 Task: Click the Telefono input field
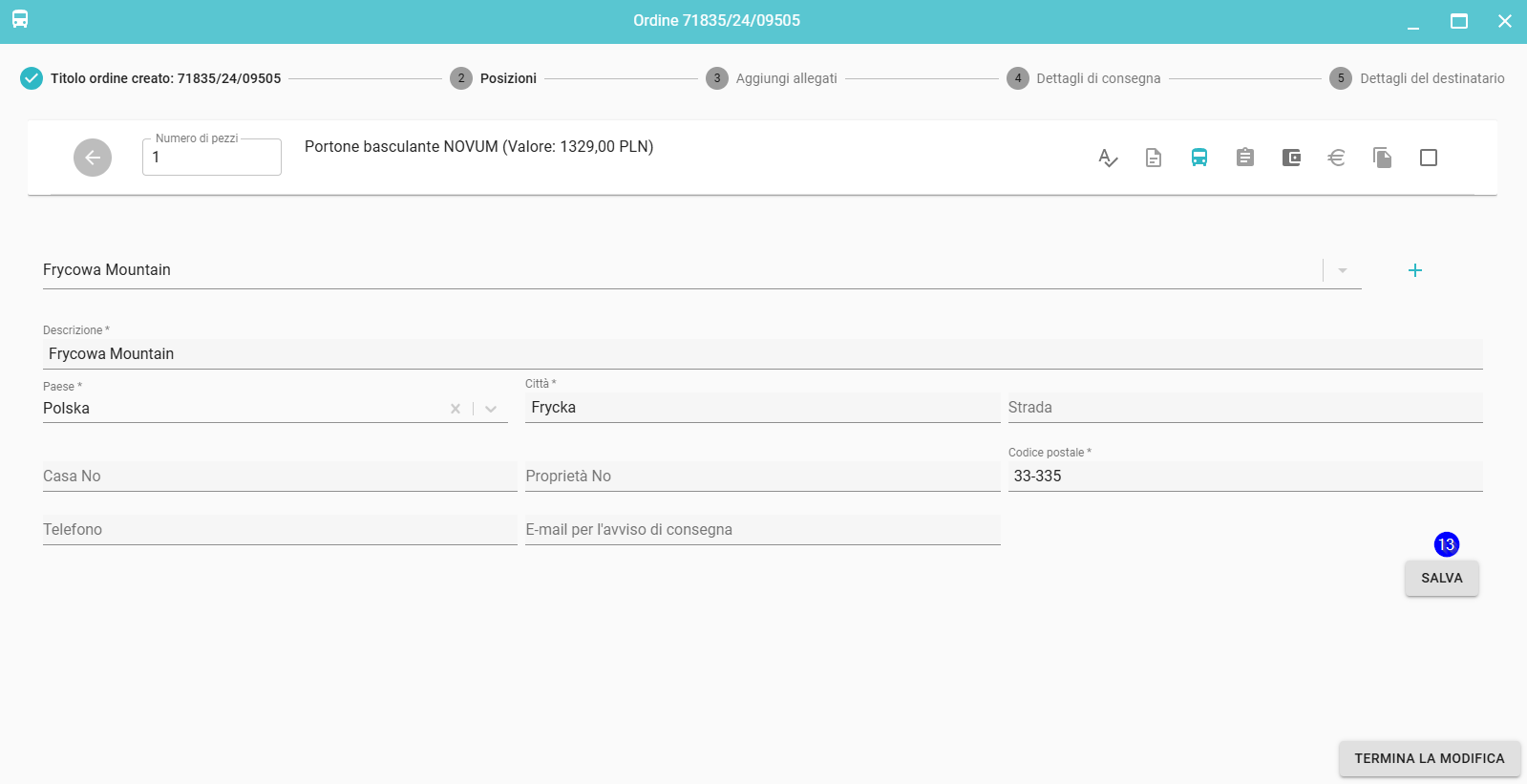click(x=279, y=530)
